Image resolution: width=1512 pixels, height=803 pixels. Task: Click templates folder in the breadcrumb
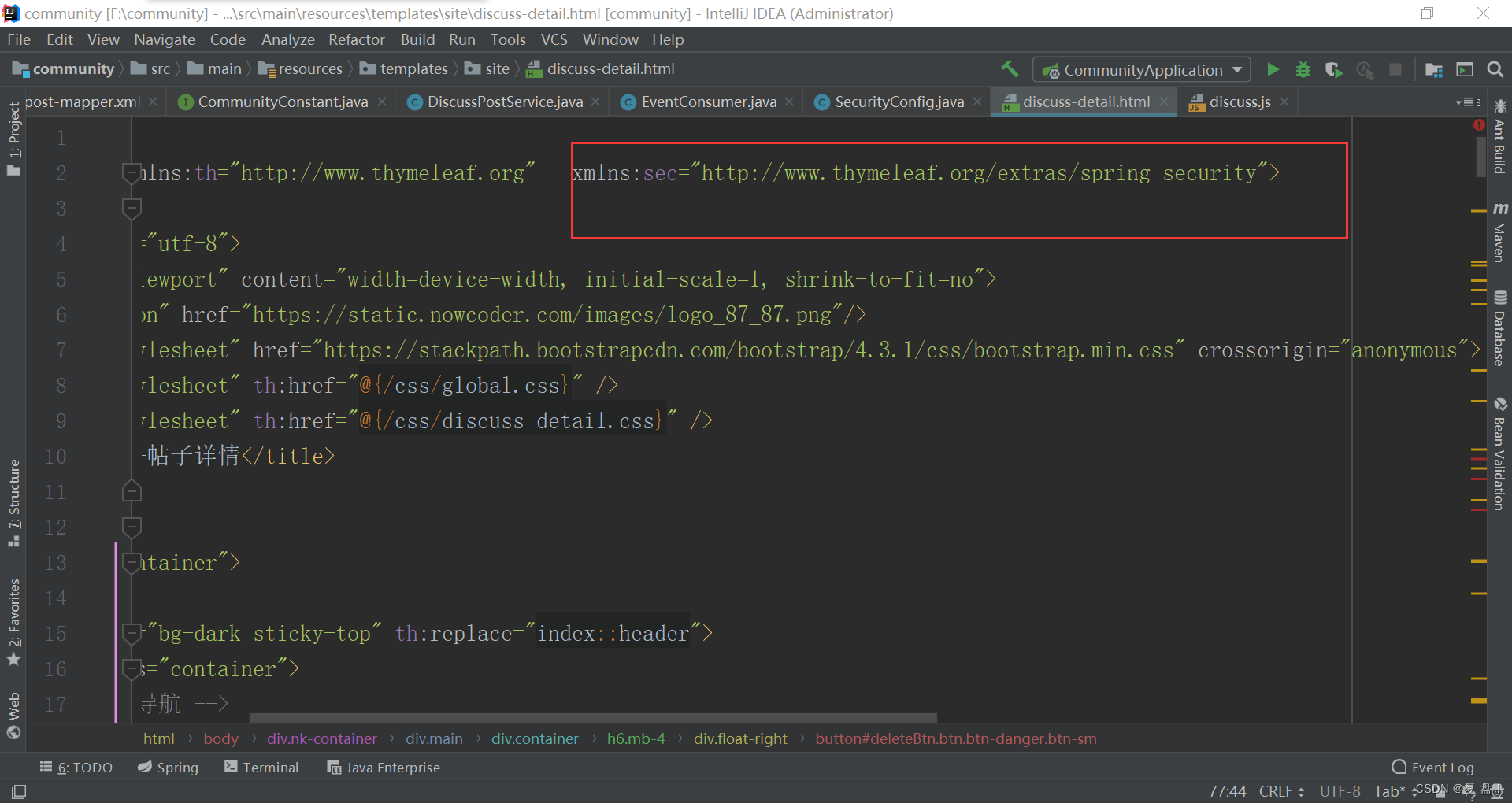[404, 69]
